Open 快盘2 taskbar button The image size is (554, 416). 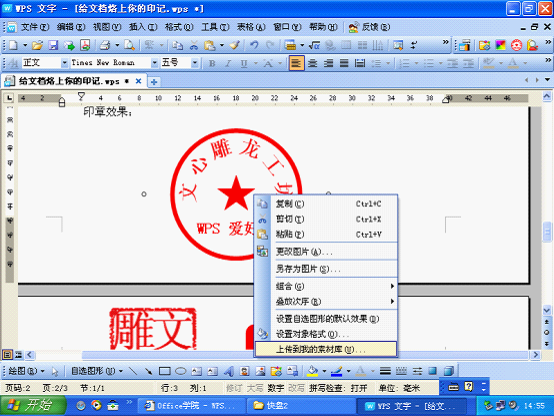[x=300, y=405]
